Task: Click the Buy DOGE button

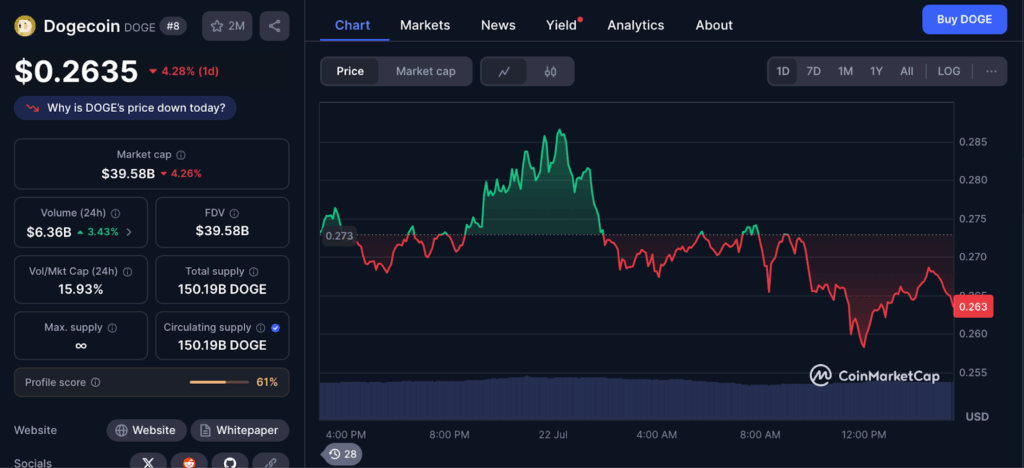Action: pos(964,19)
